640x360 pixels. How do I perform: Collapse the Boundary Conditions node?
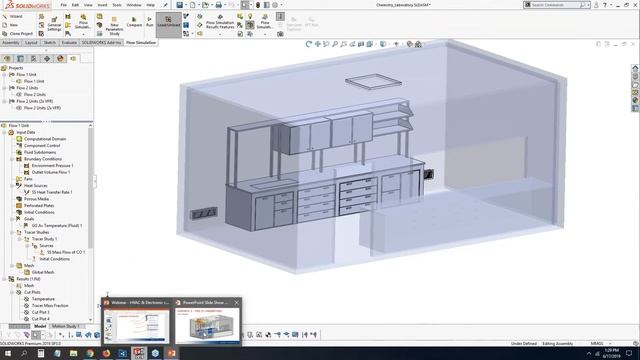[12, 159]
